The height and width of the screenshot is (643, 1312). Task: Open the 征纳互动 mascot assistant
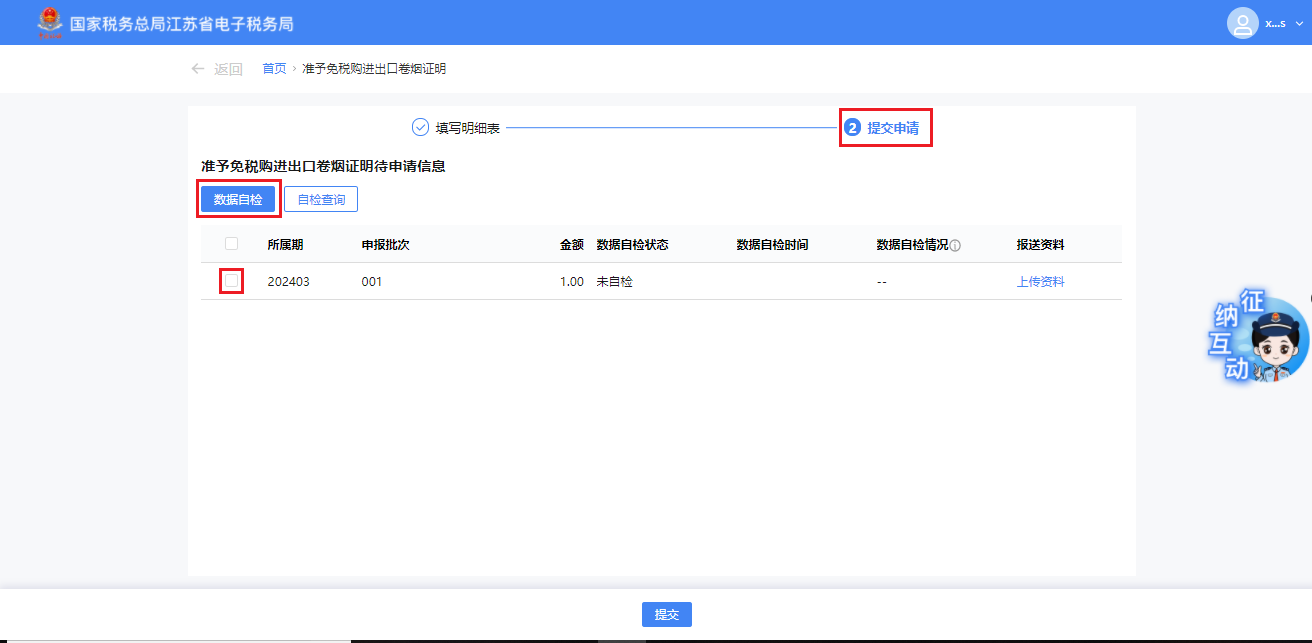pyautogui.click(x=1258, y=339)
